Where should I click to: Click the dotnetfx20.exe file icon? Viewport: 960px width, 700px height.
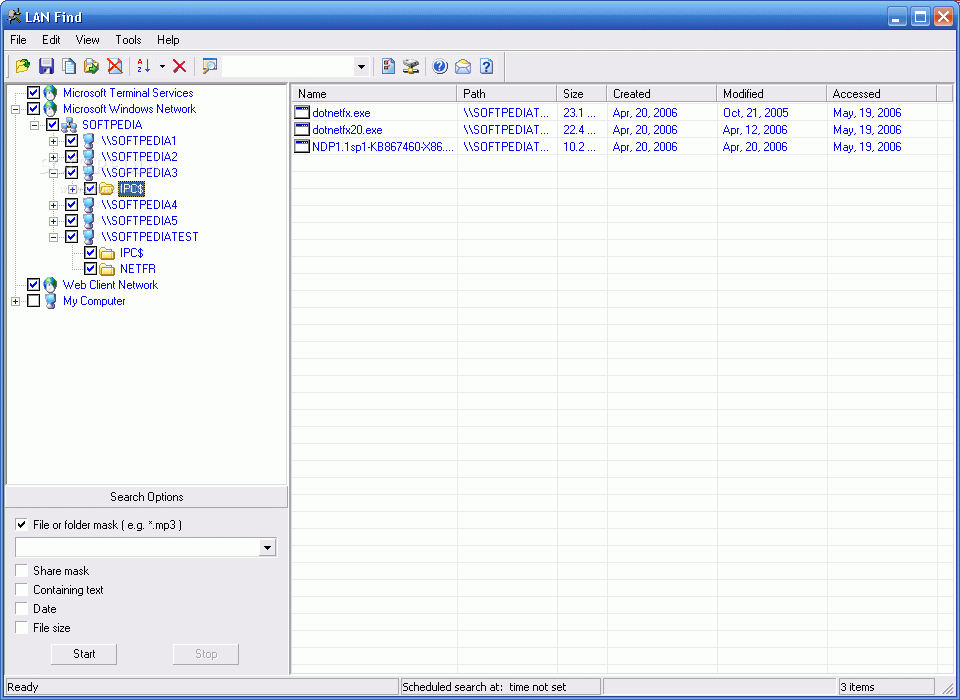[302, 129]
